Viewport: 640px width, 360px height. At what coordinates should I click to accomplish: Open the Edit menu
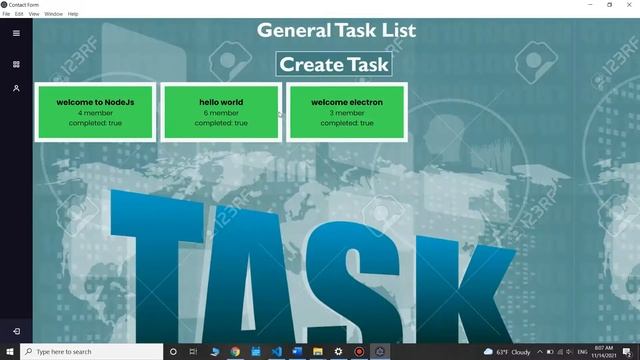tap(19, 14)
